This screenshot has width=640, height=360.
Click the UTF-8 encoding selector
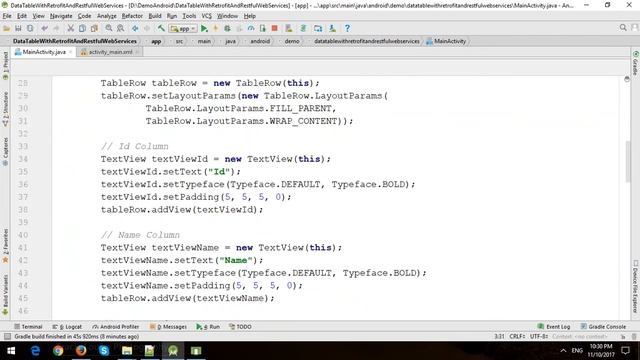click(x=539, y=336)
